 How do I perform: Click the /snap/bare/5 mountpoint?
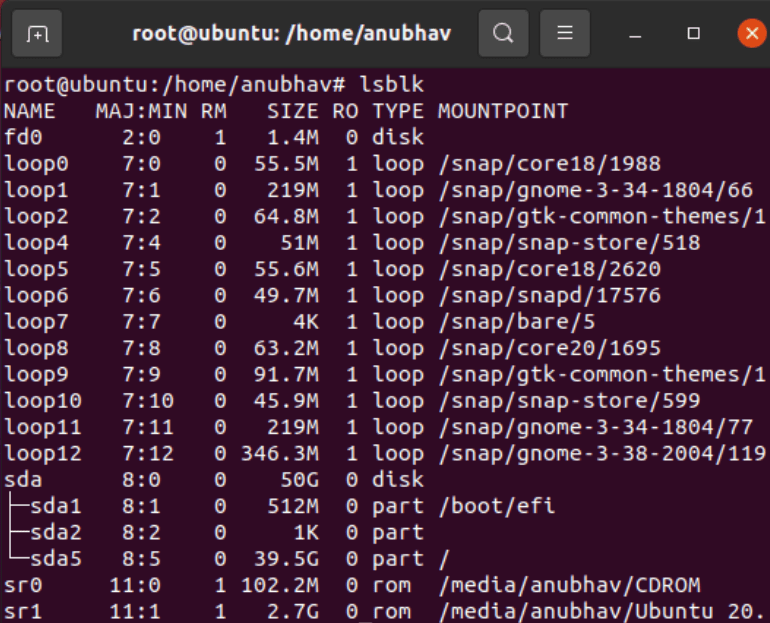pos(517,322)
